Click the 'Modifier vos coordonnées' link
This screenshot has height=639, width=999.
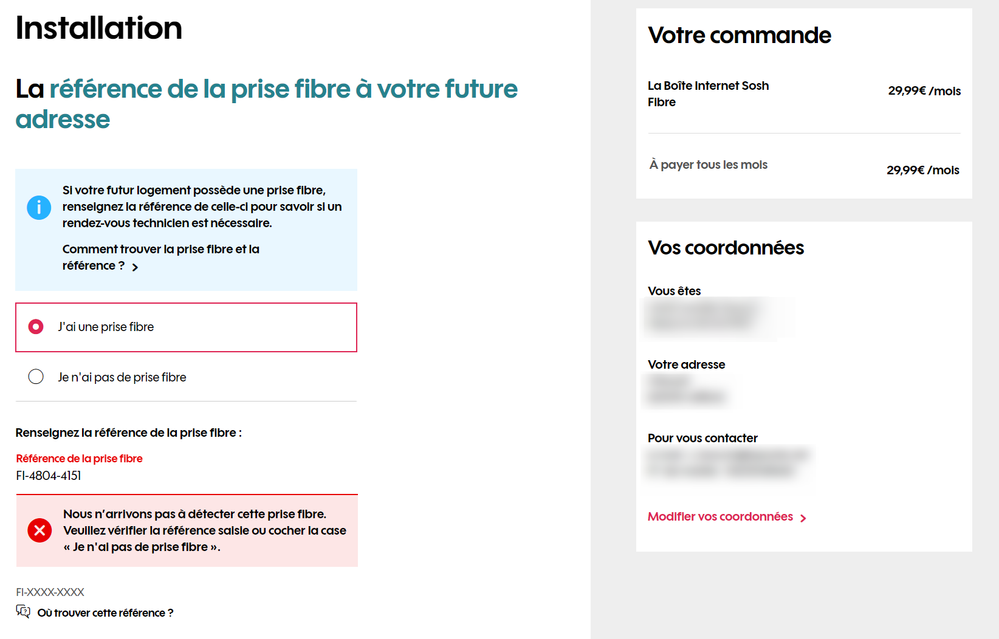tap(720, 517)
